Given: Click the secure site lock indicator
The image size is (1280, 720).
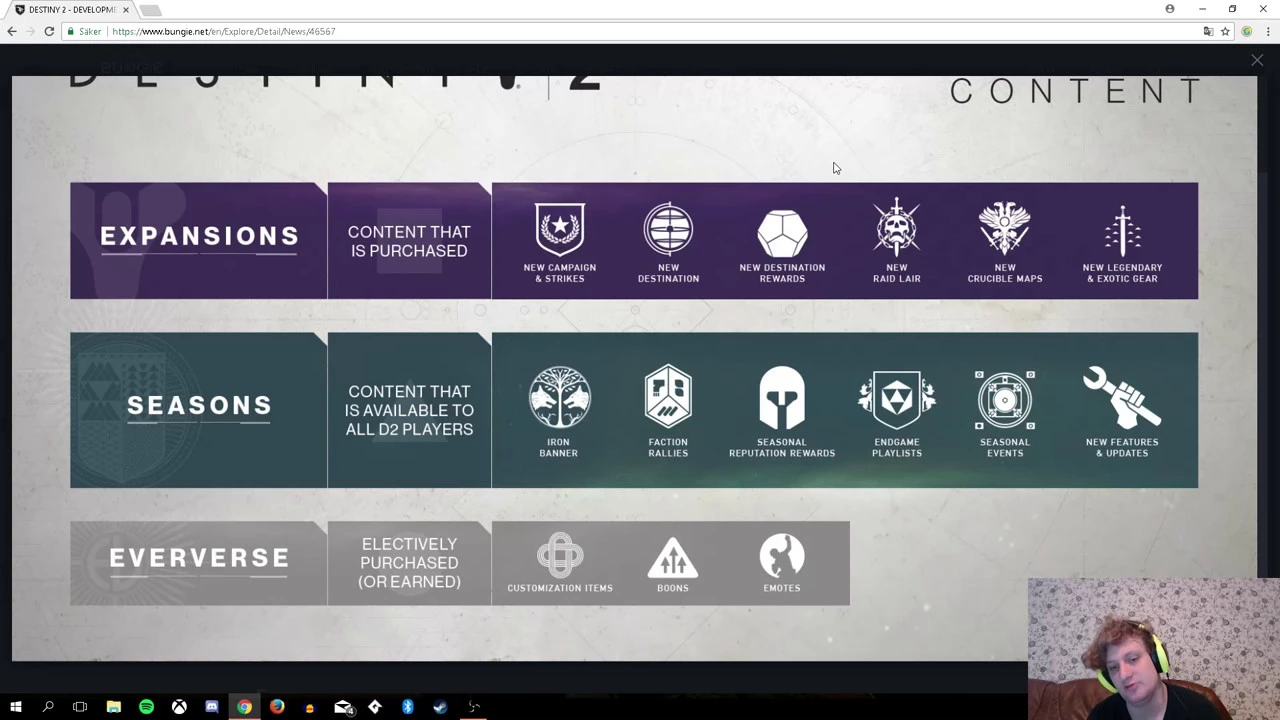Looking at the screenshot, I should pyautogui.click(x=84, y=31).
